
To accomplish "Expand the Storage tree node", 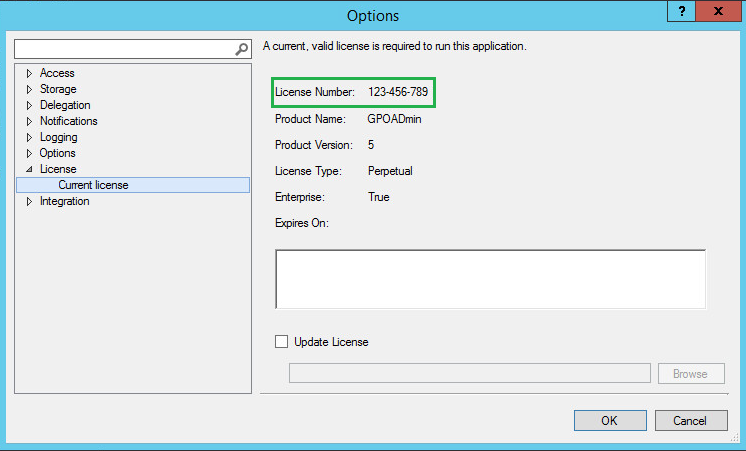I will point(30,89).
